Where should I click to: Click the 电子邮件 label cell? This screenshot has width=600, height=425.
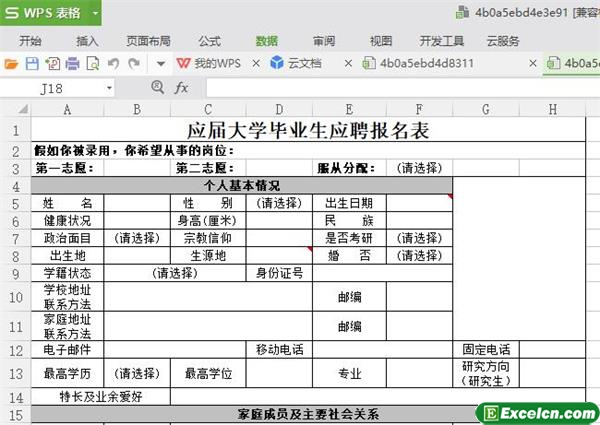pos(67,349)
